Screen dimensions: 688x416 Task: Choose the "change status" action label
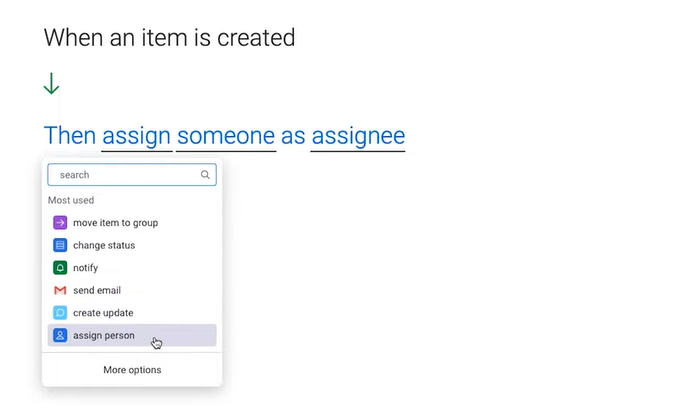104,245
